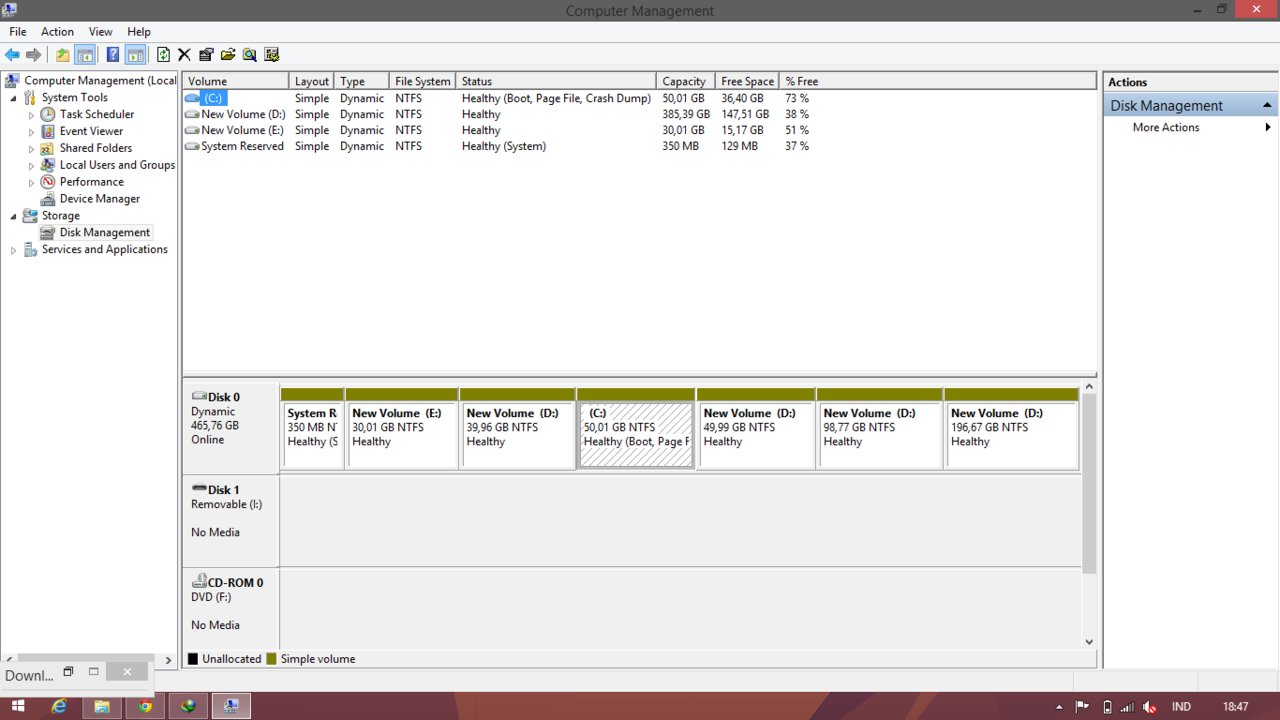Select the New Volume (D:) 39,96 GB partition
1280x720 pixels.
[518, 428]
